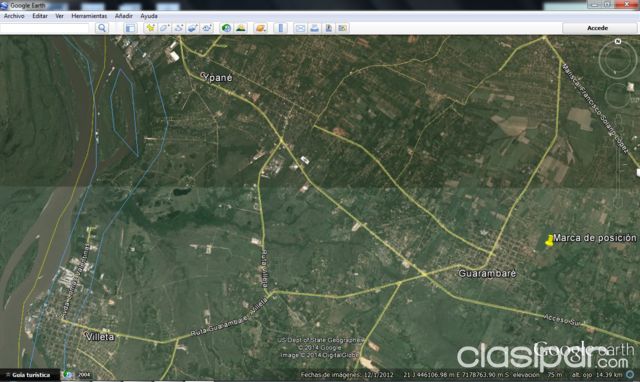Screen dimensions: 640x382
Task: Select the Add Image Overlay tool
Action: tap(193, 28)
